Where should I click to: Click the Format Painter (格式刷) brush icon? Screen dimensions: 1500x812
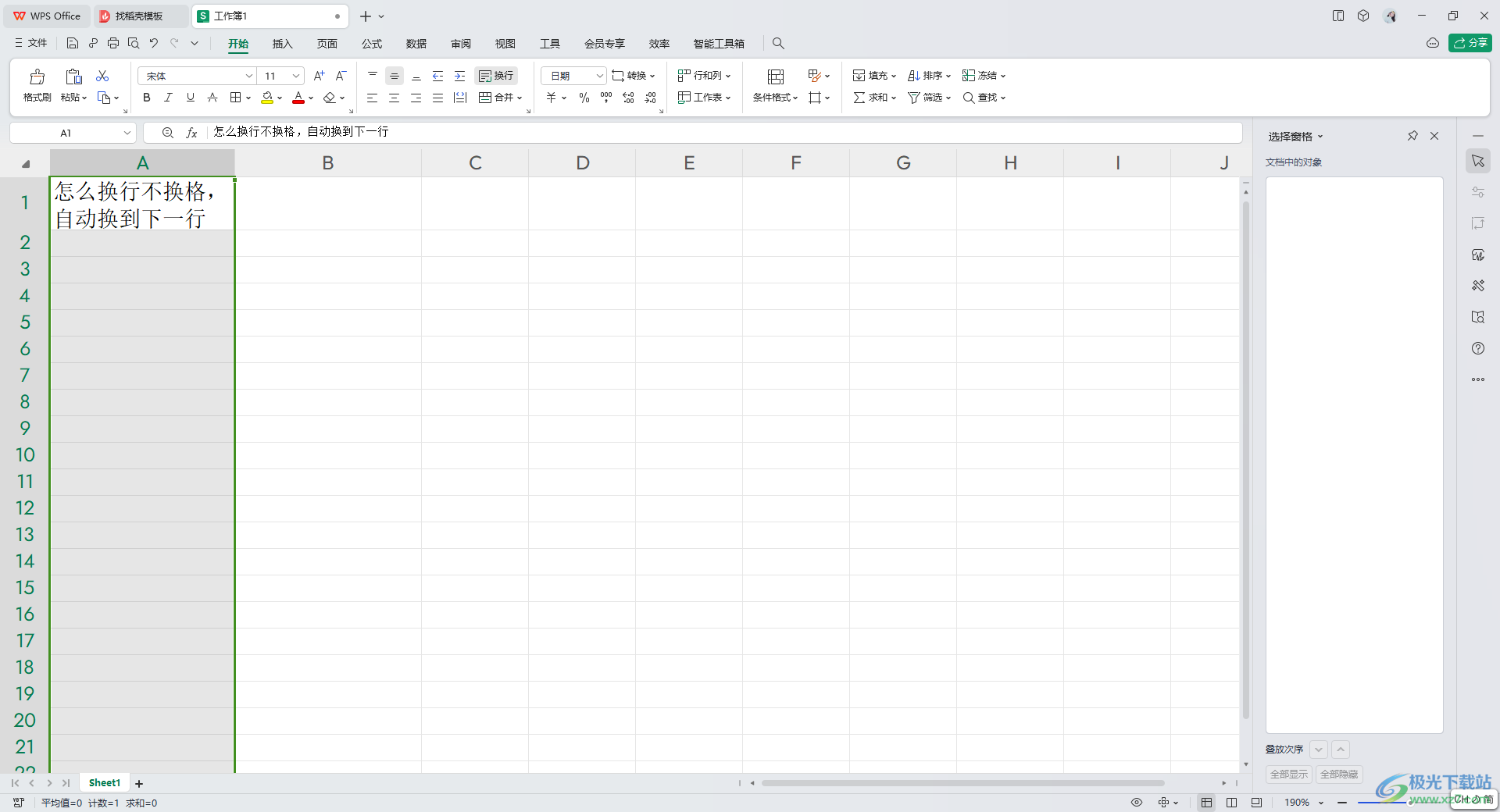click(x=37, y=77)
